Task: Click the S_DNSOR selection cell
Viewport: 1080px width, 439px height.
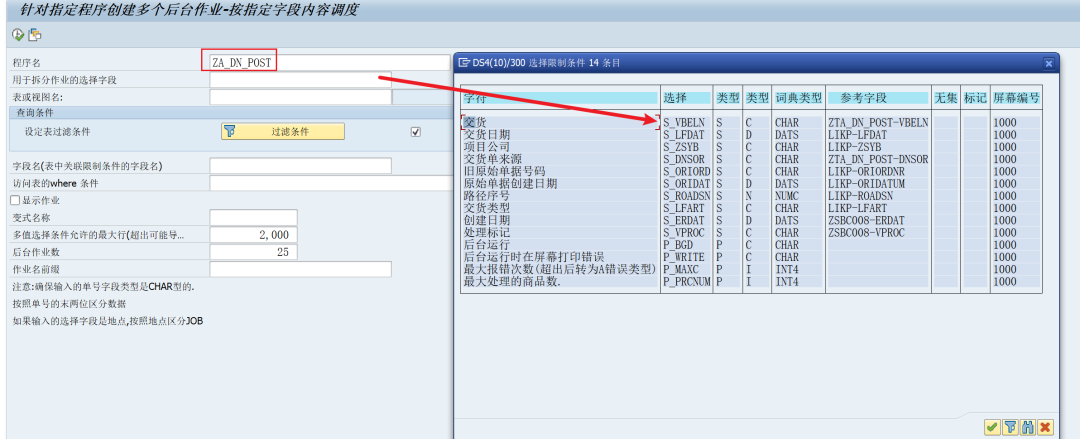Action: coord(685,159)
